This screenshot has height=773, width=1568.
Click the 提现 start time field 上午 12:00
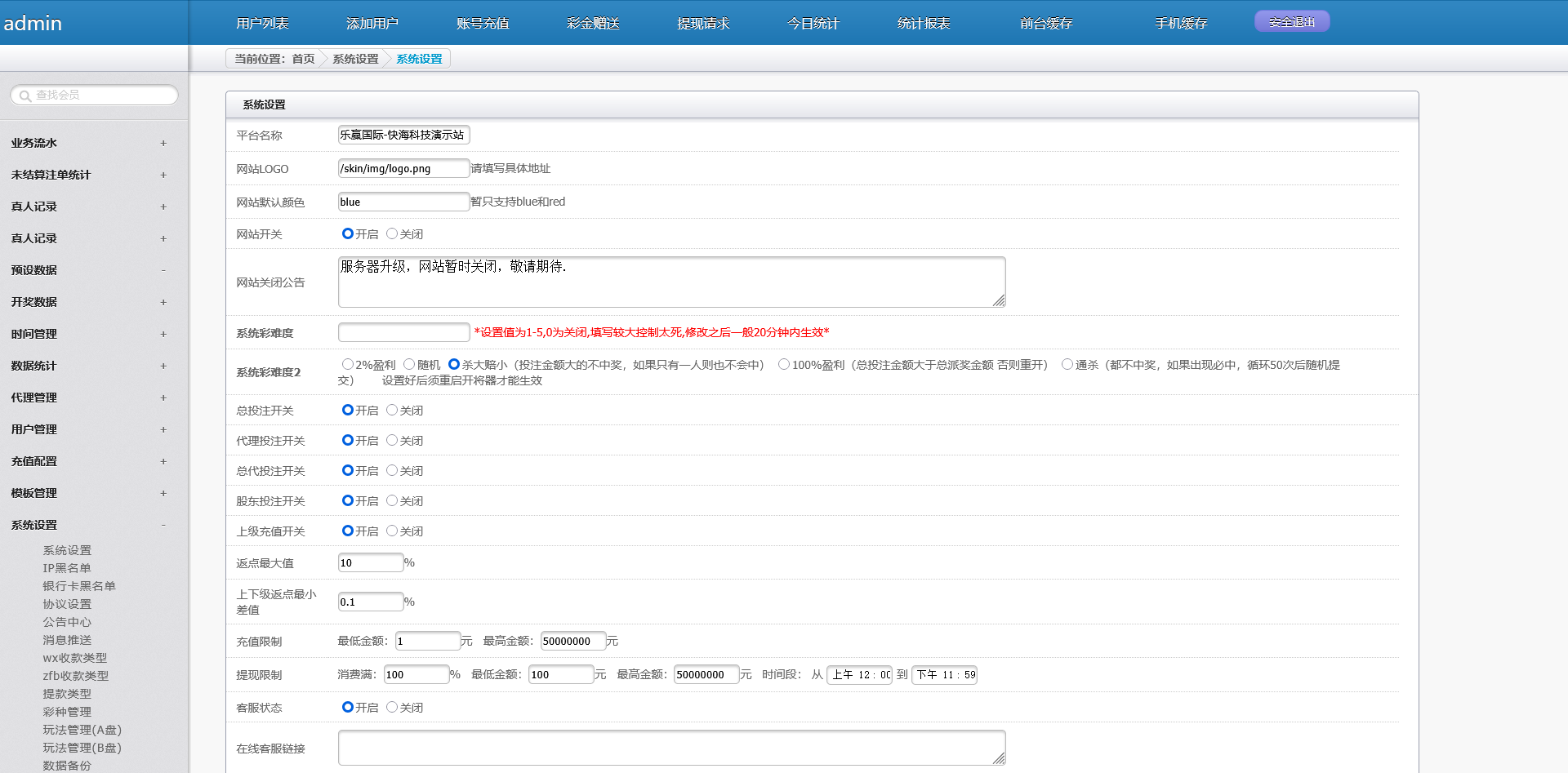[x=860, y=674]
